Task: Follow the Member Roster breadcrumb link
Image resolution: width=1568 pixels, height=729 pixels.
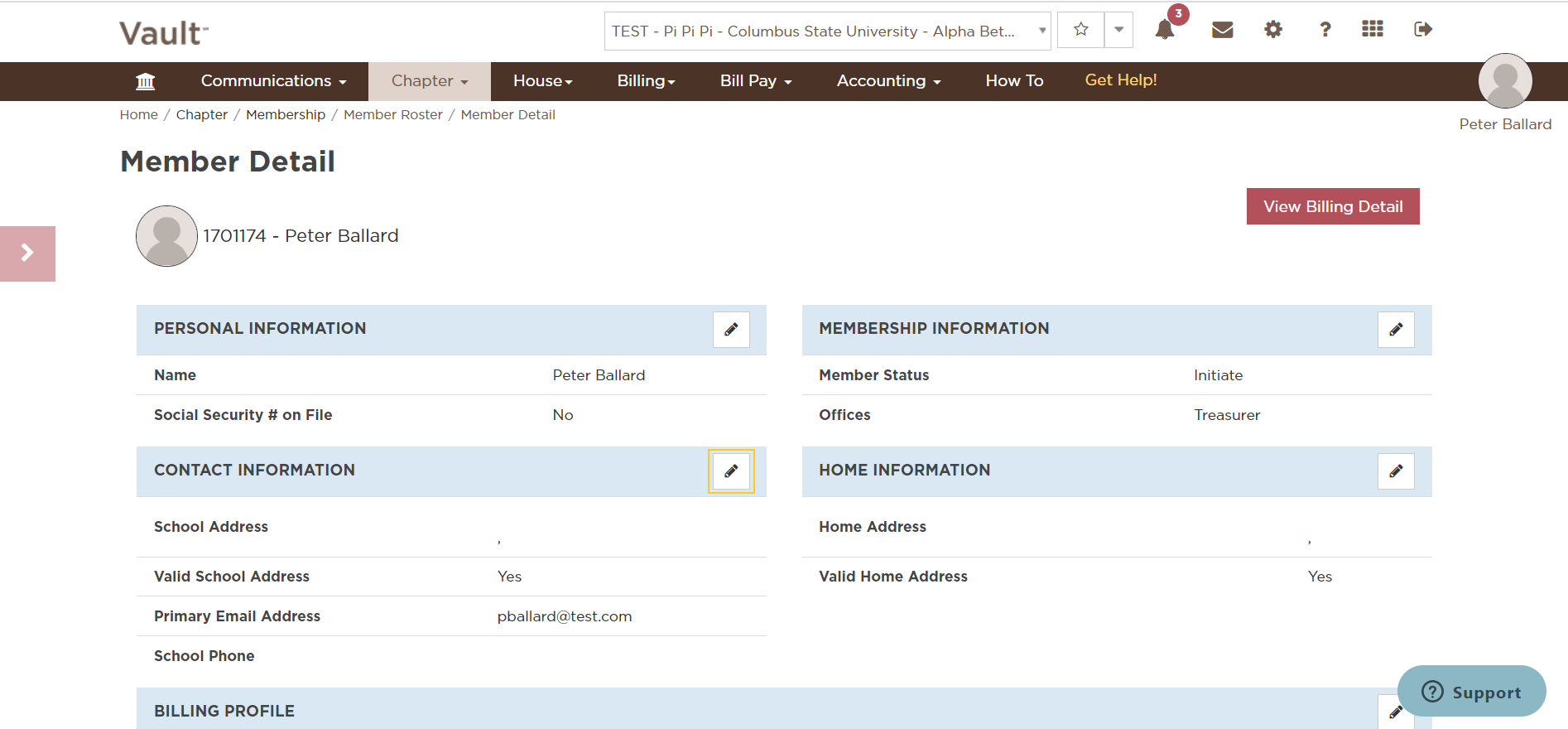Action: [x=392, y=115]
